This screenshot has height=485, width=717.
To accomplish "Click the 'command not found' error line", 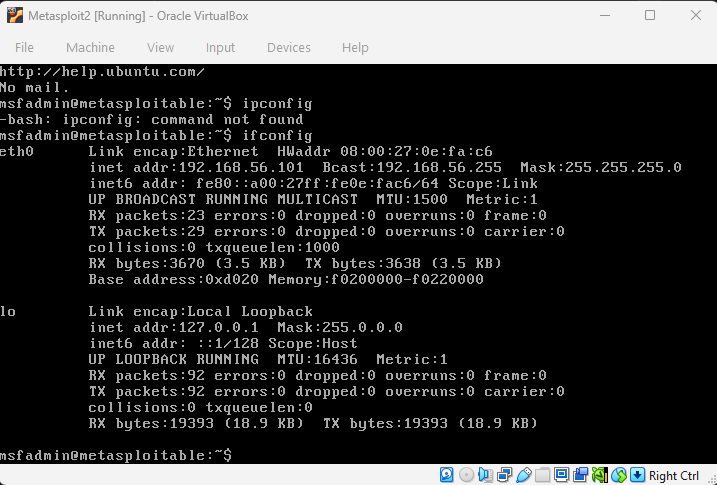I will pyautogui.click(x=151, y=120).
